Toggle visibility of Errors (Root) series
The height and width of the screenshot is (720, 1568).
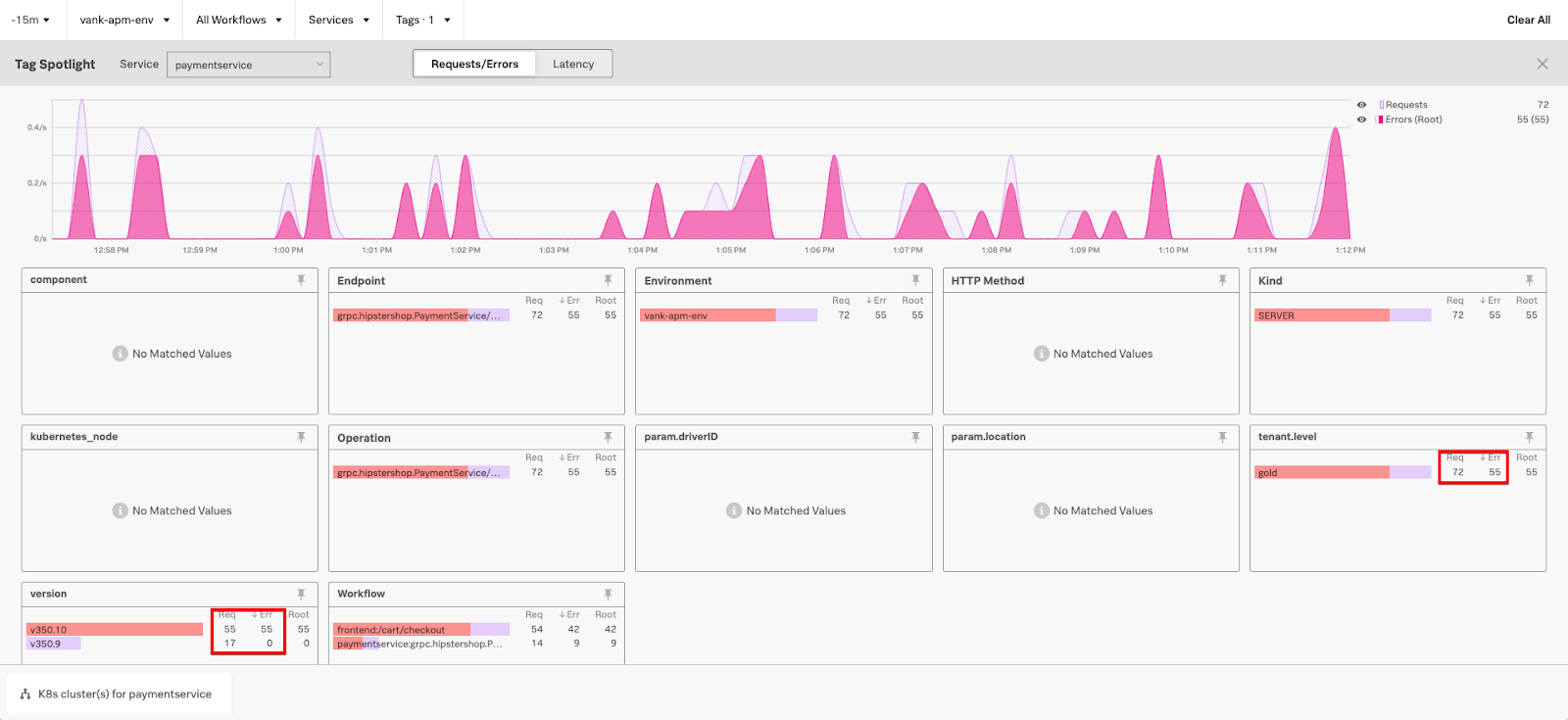coord(1361,120)
